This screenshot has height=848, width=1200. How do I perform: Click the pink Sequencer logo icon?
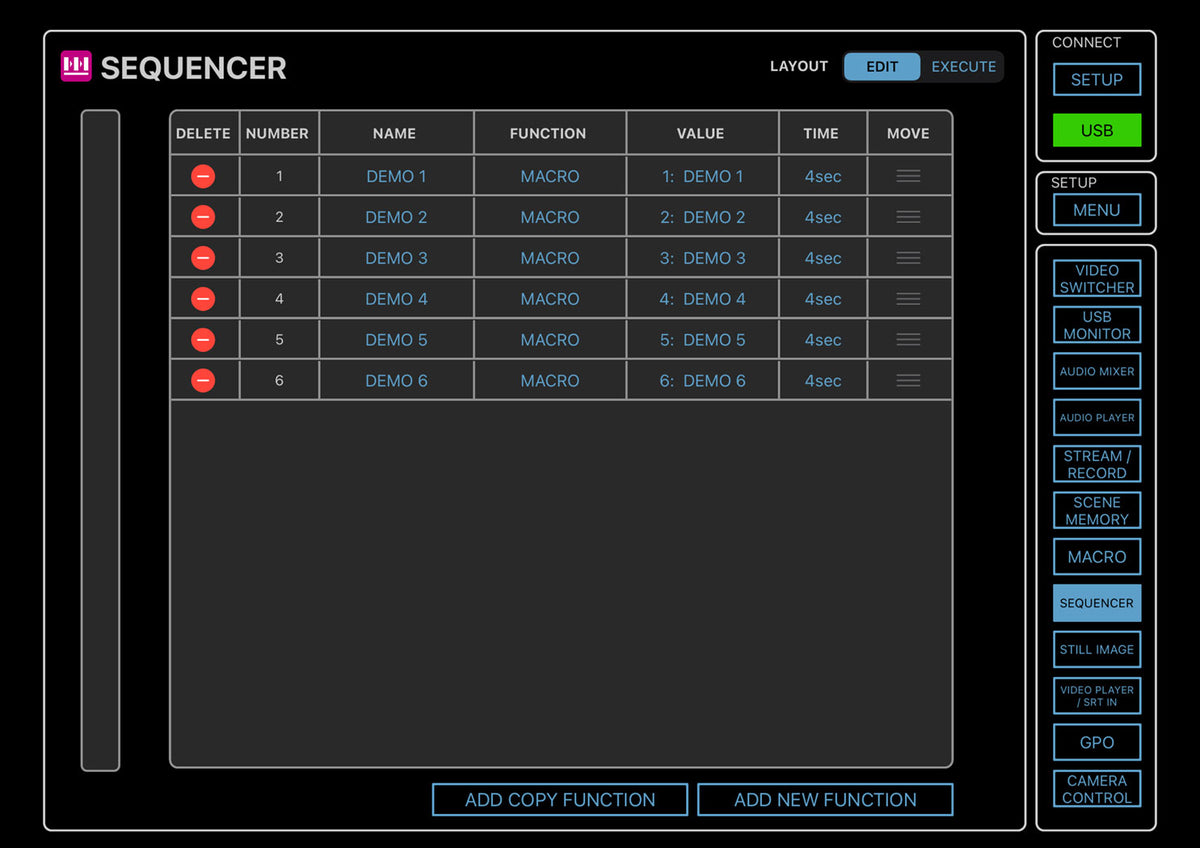[76, 67]
